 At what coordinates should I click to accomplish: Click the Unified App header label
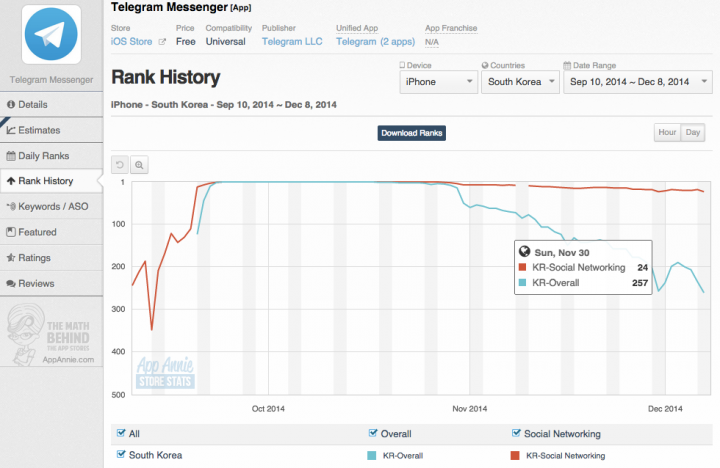[357, 28]
